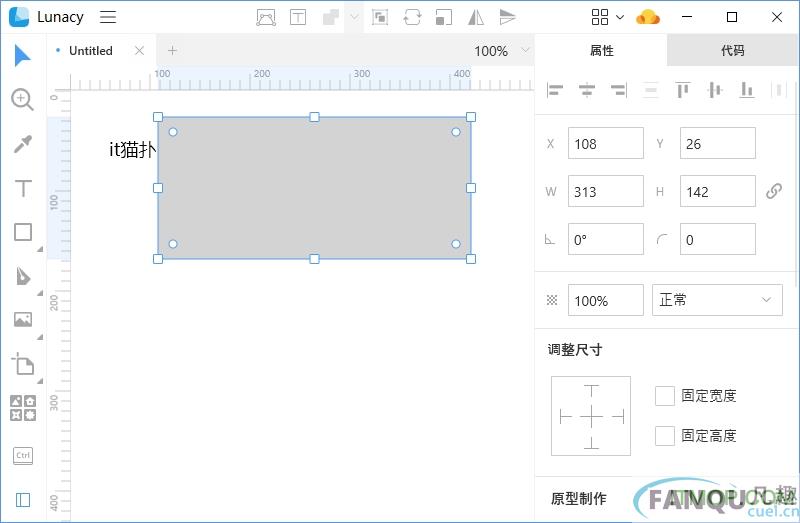The height and width of the screenshot is (523, 800).
Task: Select the Rectangle shape tool
Action: point(23,232)
